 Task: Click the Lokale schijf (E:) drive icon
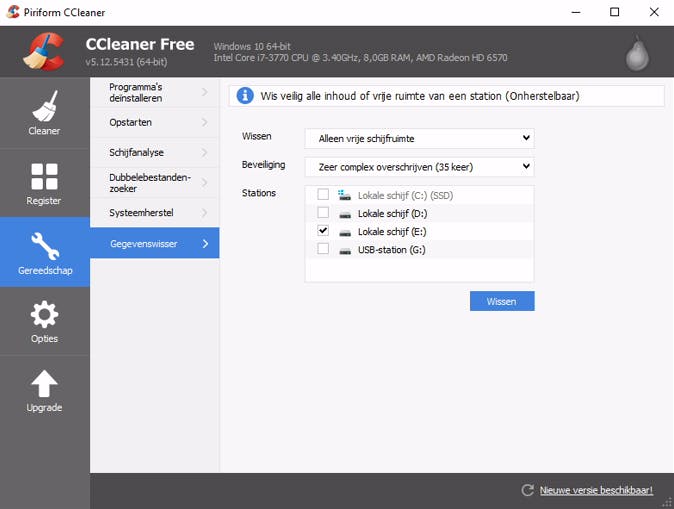(x=345, y=233)
